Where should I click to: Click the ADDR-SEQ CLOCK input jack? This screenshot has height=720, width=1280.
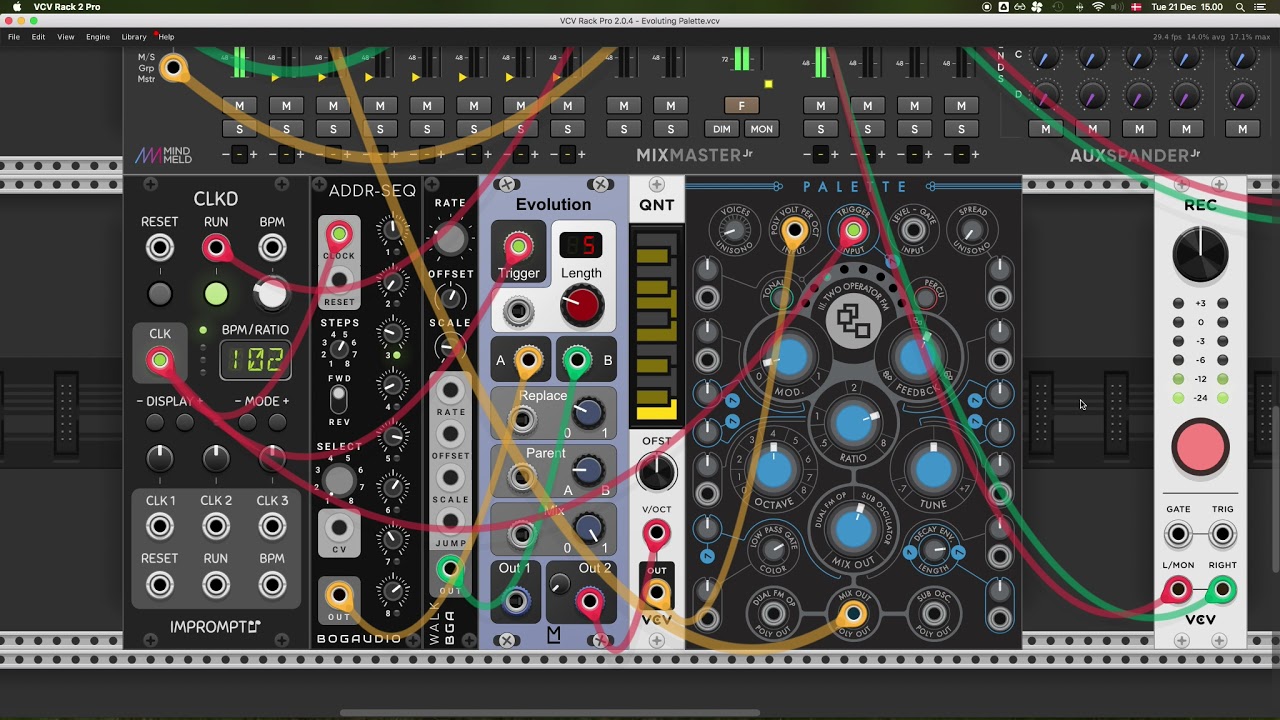pyautogui.click(x=339, y=235)
